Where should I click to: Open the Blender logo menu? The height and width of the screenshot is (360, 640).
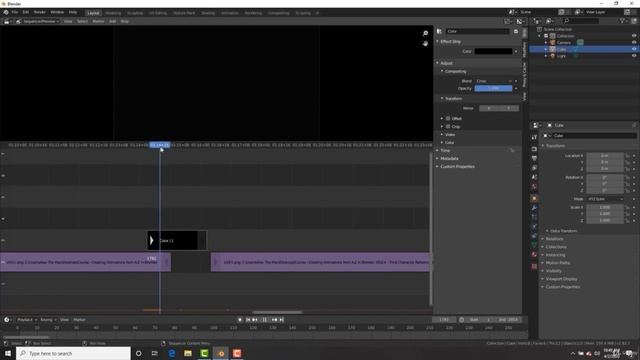(6, 12)
